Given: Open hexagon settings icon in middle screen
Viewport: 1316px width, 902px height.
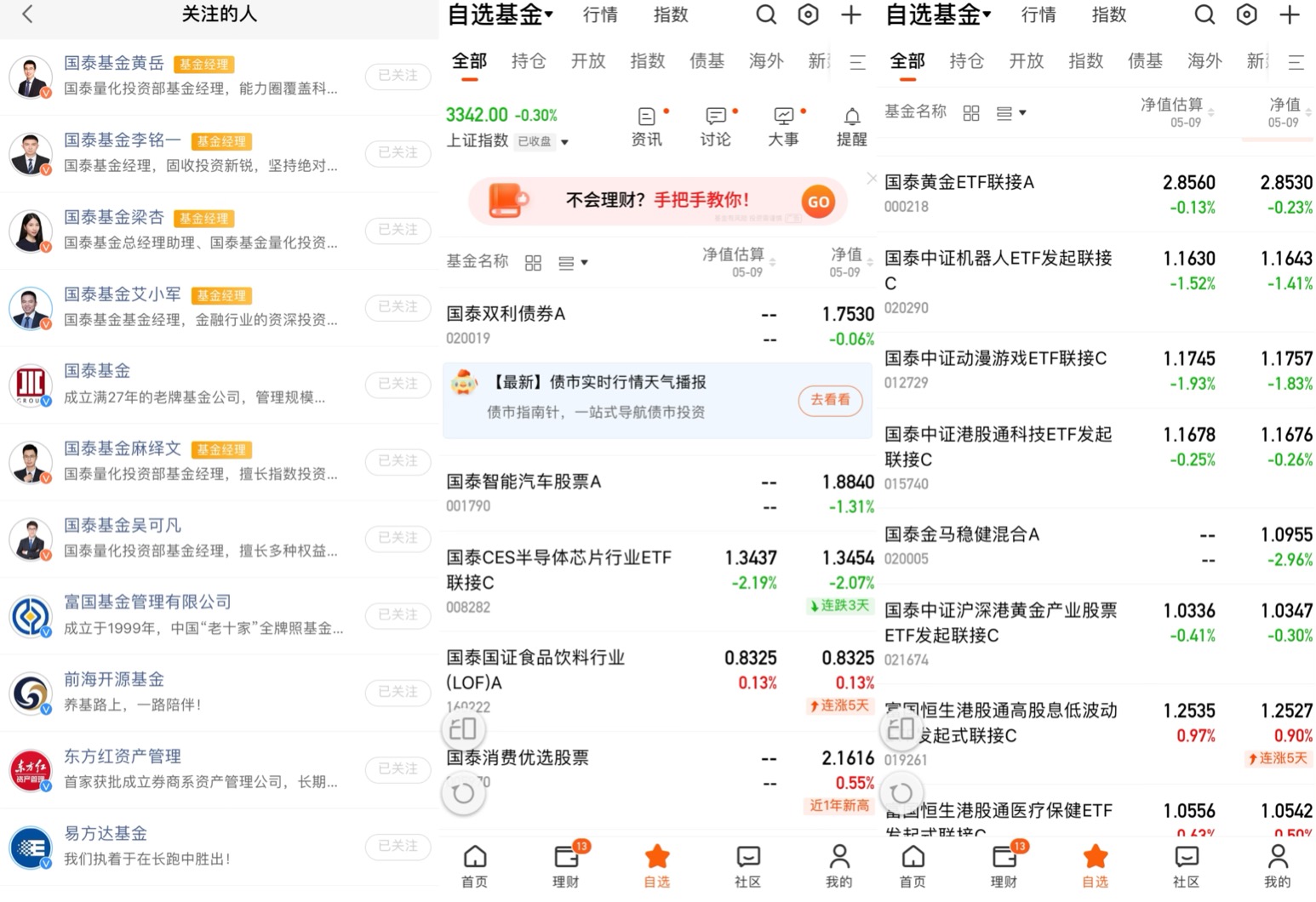Looking at the screenshot, I should click(808, 14).
